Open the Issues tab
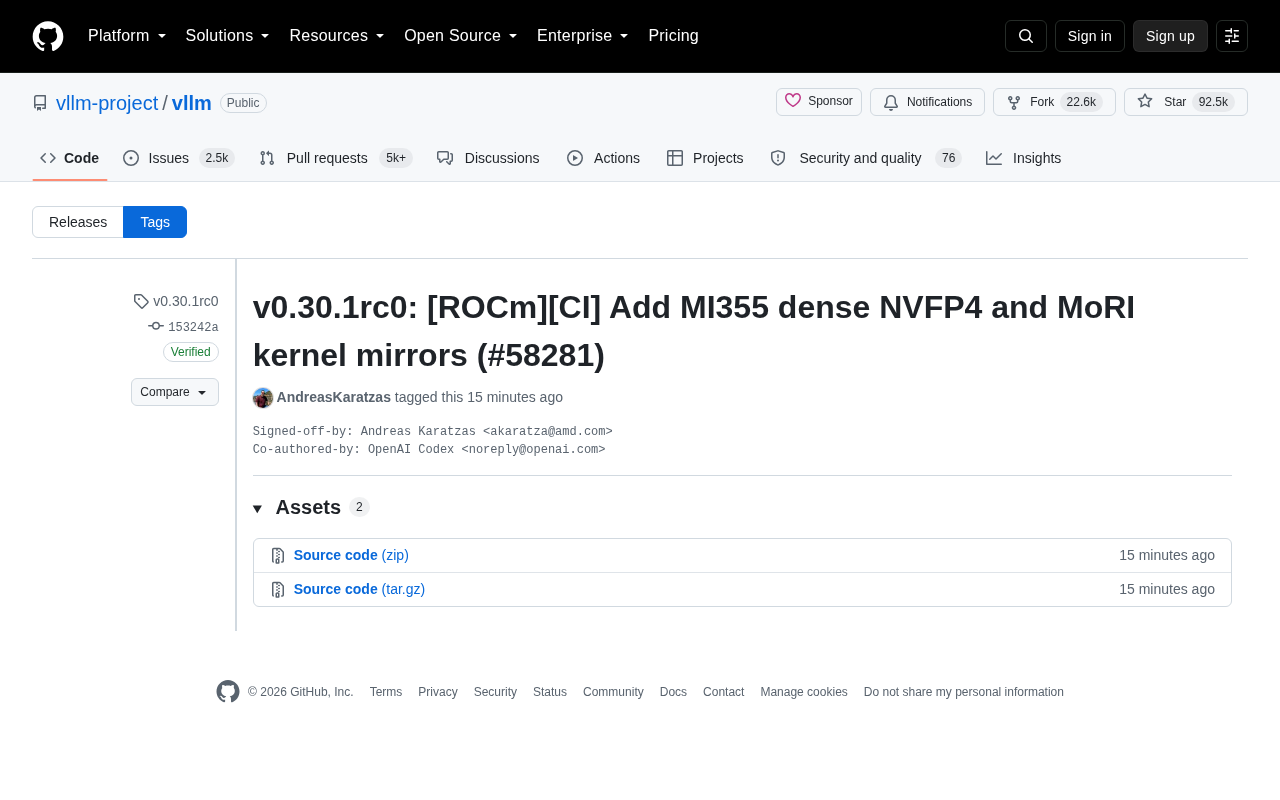This screenshot has width=1280, height=800. [x=178, y=158]
